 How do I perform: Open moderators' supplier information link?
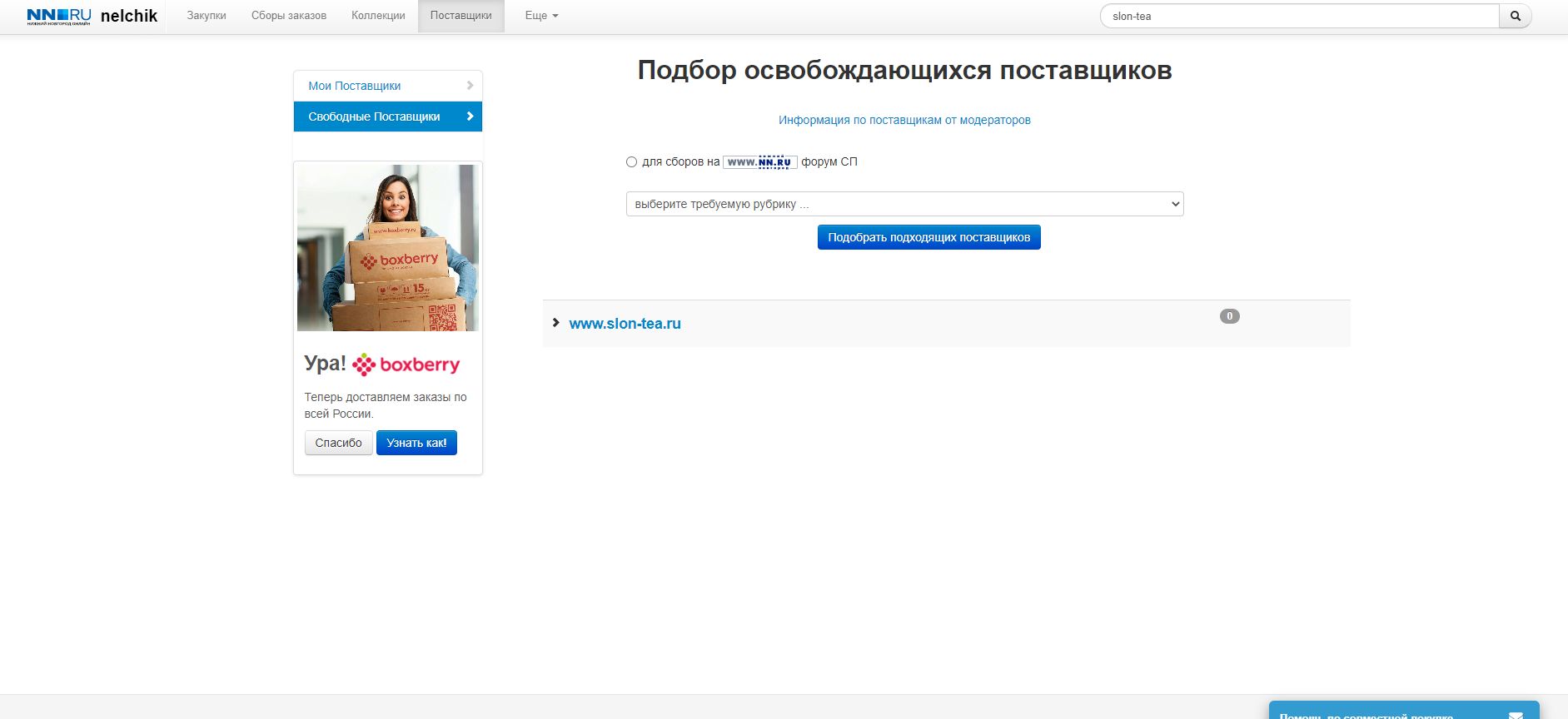904,120
